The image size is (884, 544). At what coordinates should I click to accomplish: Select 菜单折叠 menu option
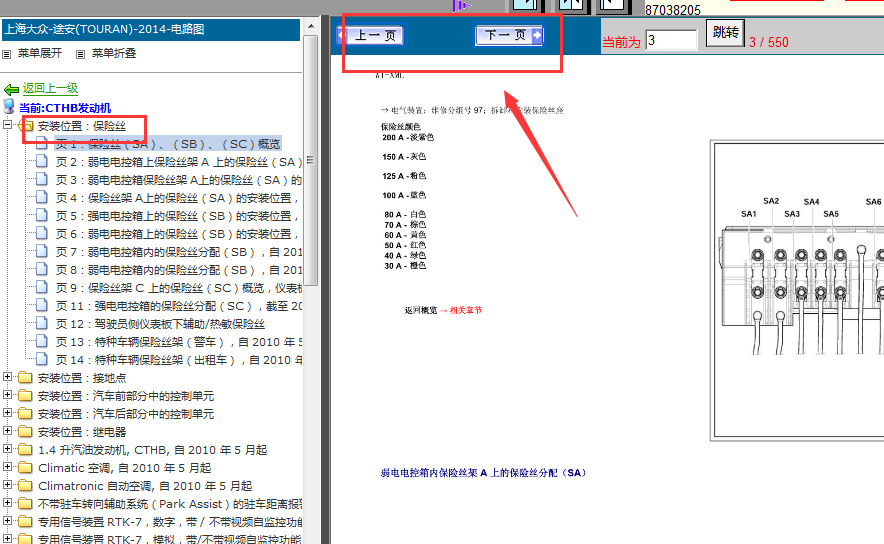pos(114,54)
